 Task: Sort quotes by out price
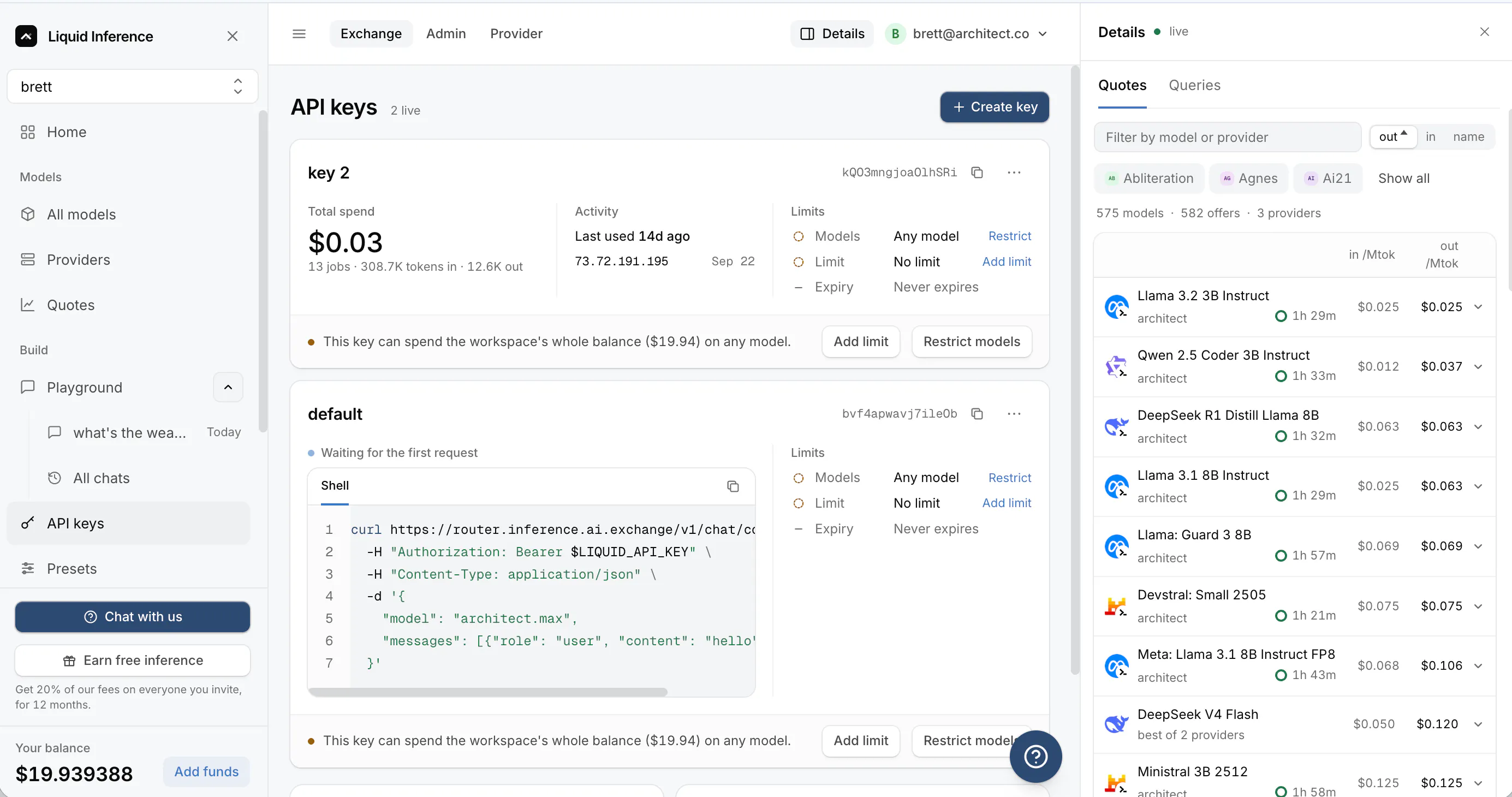click(1394, 137)
